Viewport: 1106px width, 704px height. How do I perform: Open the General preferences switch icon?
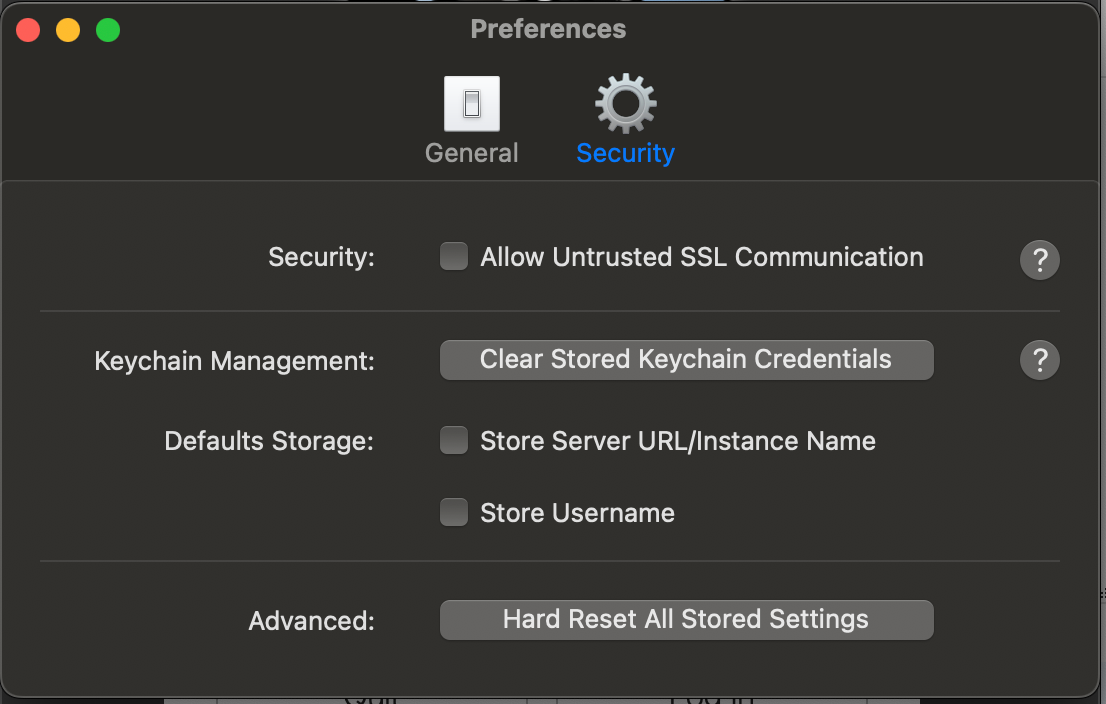472,104
